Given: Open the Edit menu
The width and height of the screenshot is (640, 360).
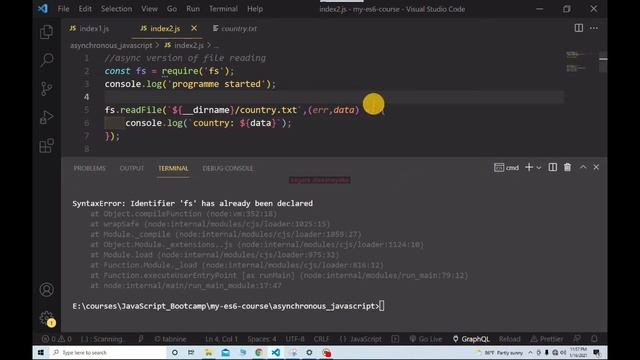Looking at the screenshot, I should pos(85,9).
